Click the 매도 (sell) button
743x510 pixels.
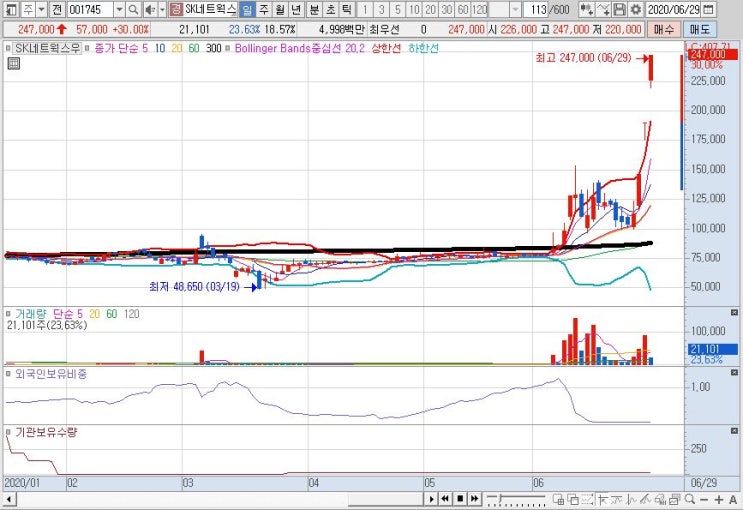click(x=699, y=29)
